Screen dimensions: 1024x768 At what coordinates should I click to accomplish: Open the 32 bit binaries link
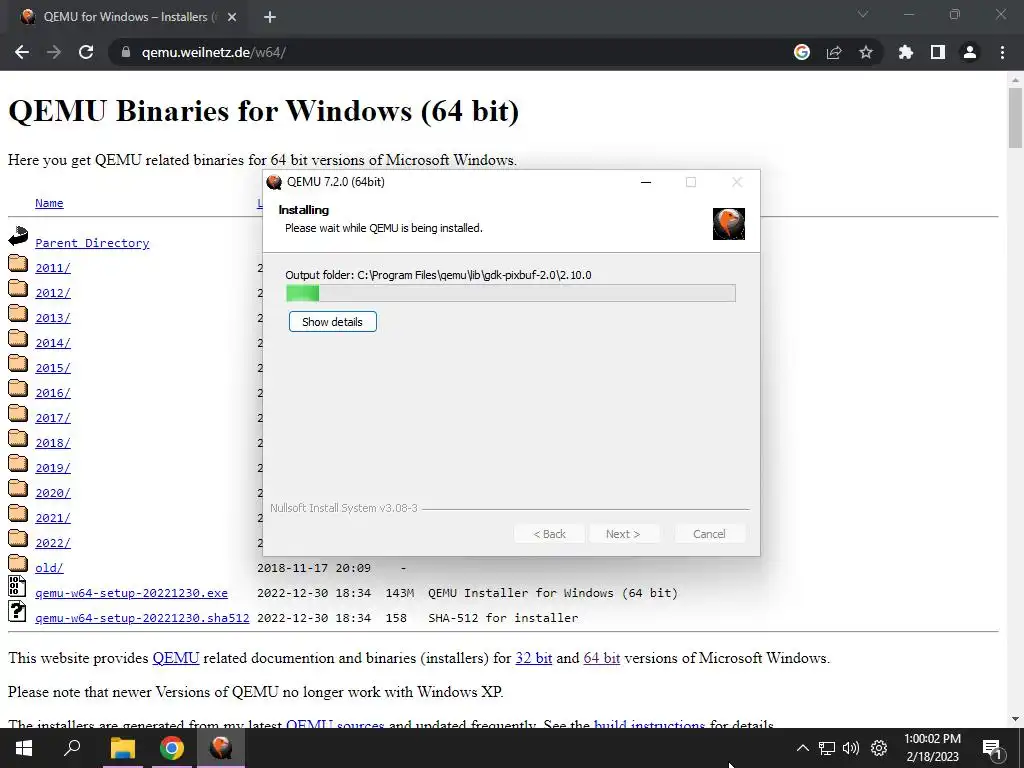[x=534, y=658]
